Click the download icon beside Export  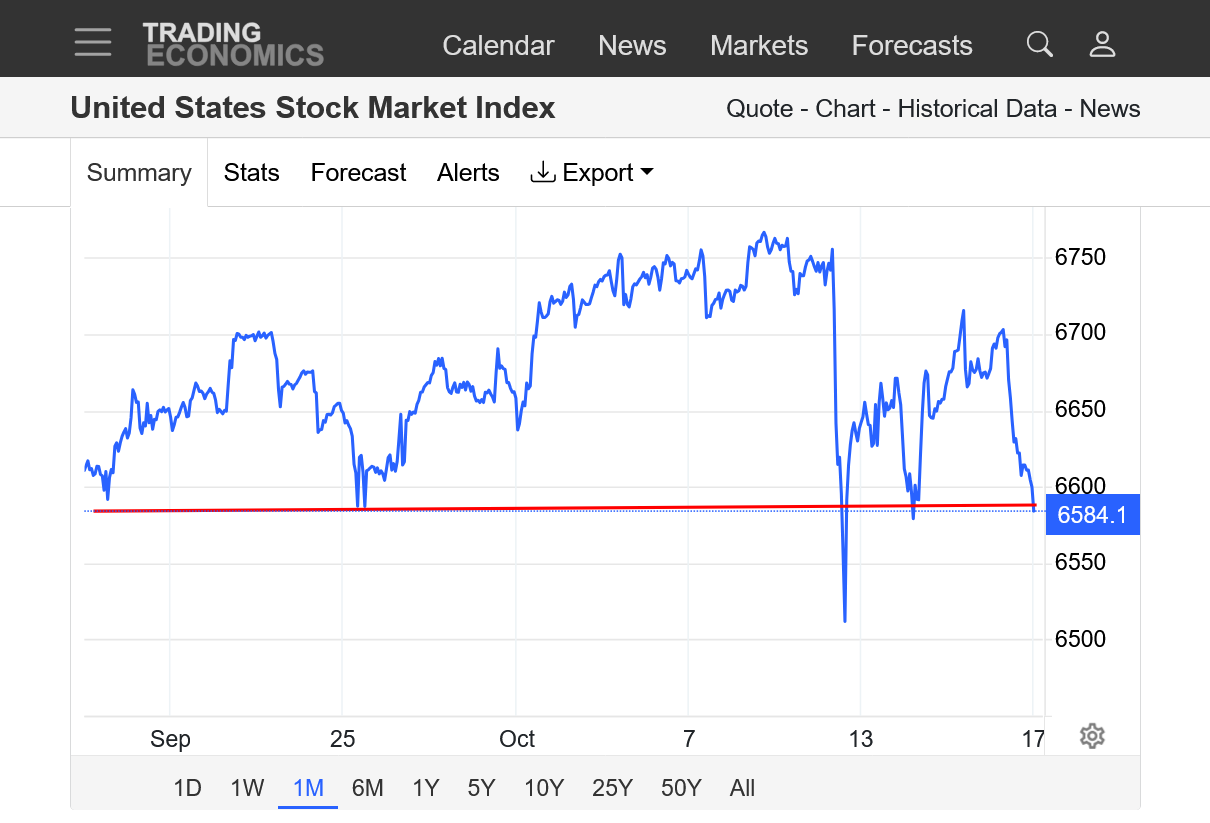tap(542, 172)
